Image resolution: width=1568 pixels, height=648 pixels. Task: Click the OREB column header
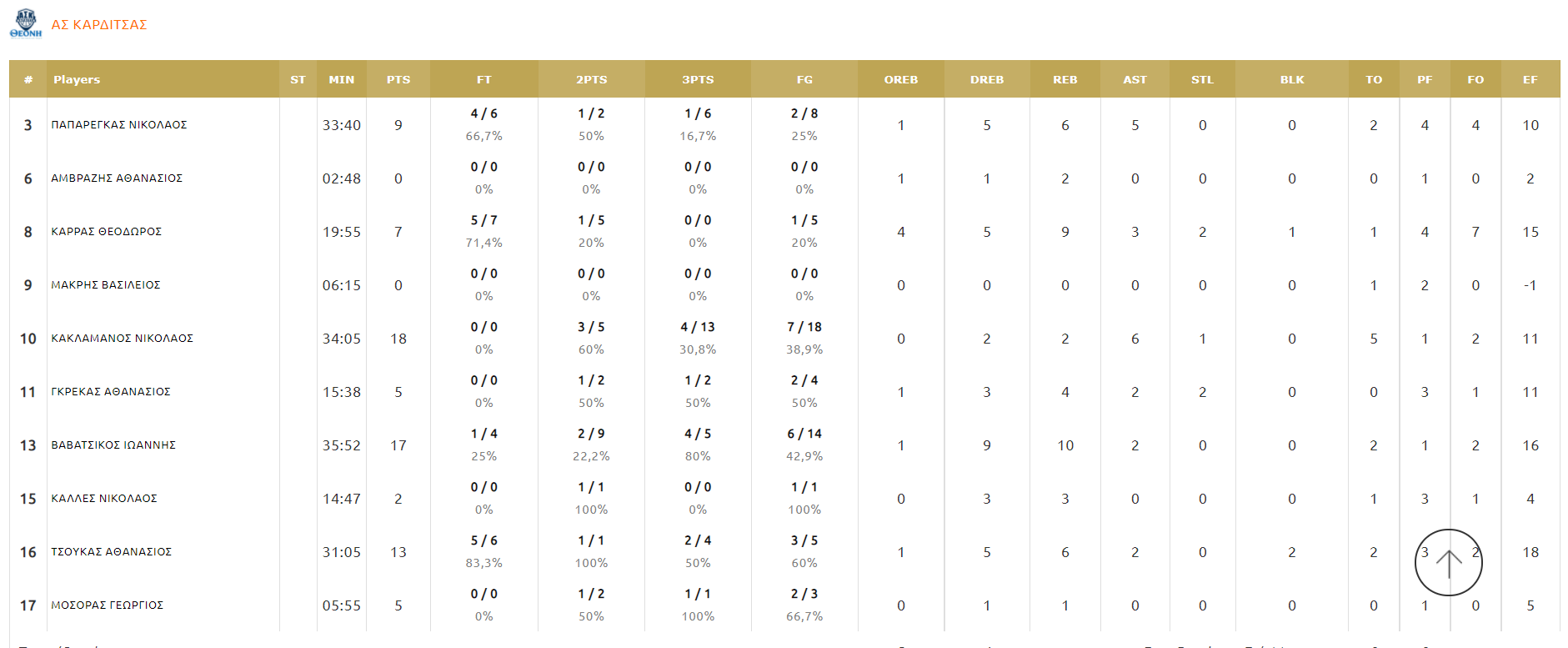(x=900, y=80)
